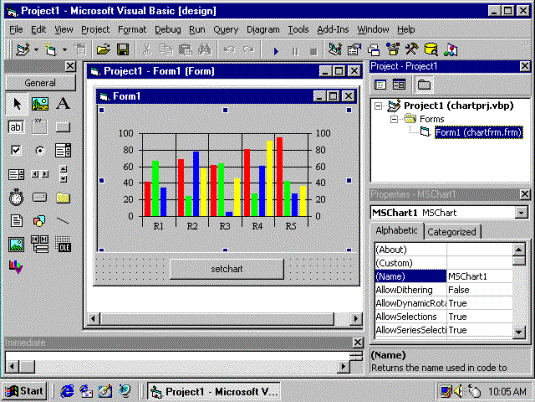Click the General toolbox tab button
The width and height of the screenshot is (535, 402).
[x=40, y=83]
